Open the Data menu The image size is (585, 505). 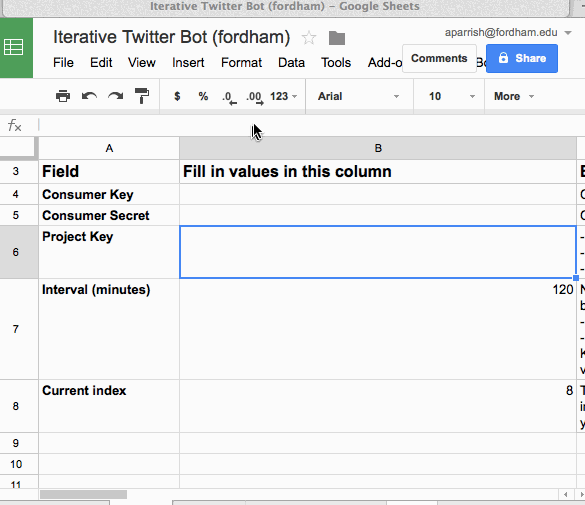point(291,62)
